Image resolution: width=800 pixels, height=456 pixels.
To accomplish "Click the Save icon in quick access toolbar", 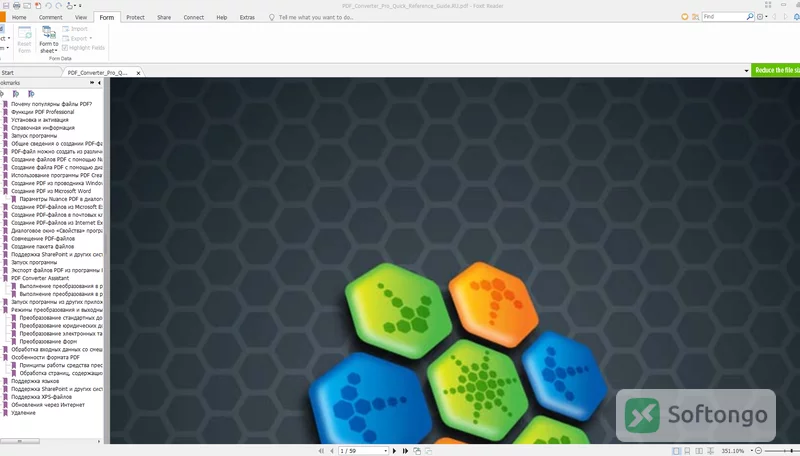I will coord(6,6).
